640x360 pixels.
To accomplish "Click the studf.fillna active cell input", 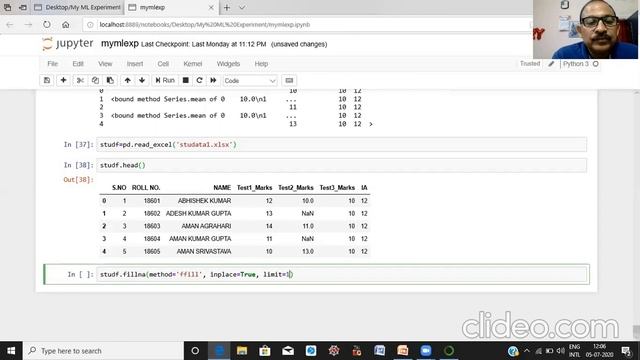I will point(342,274).
